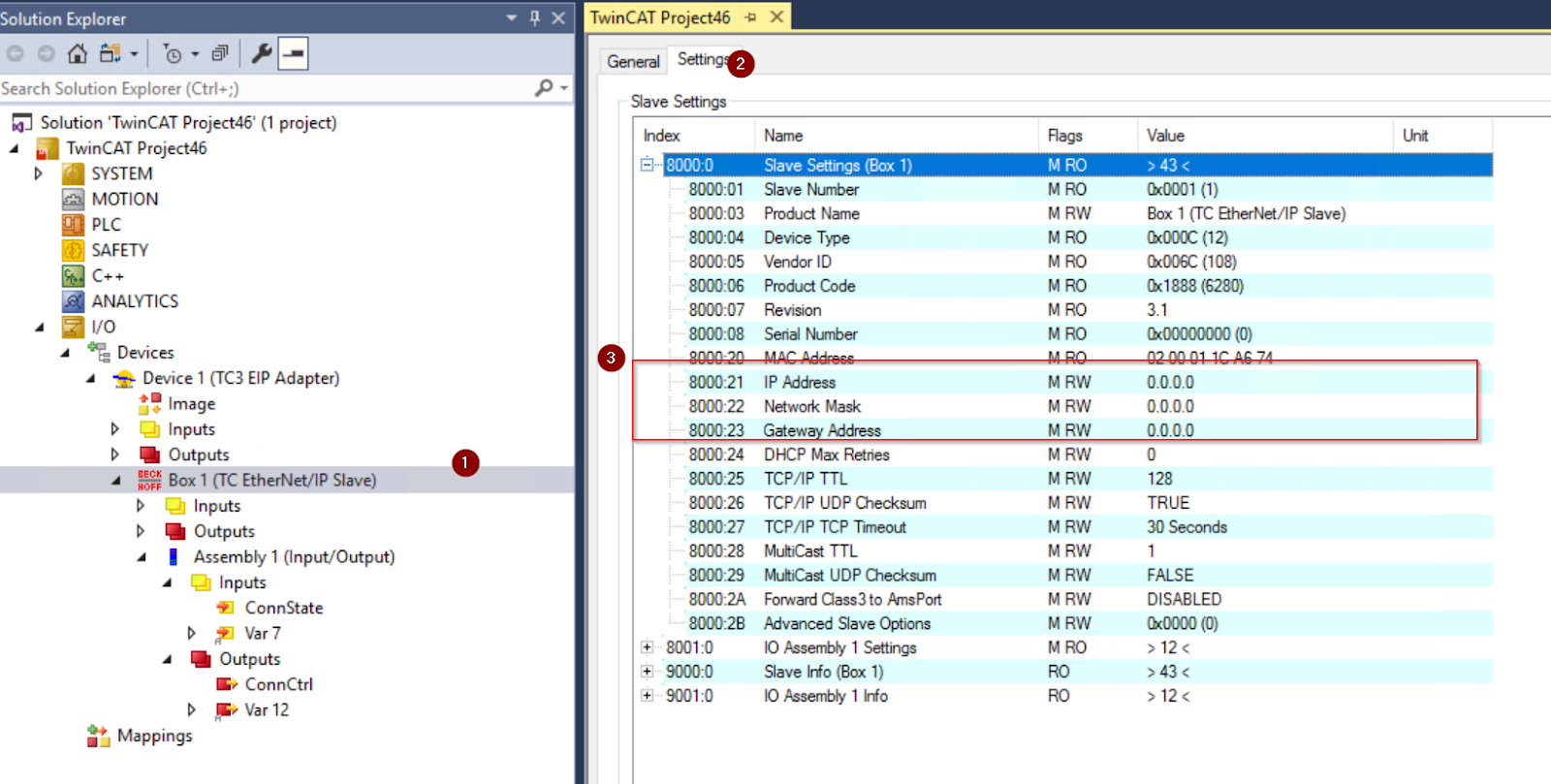Select the Advanced Slave Options row

[1063, 623]
